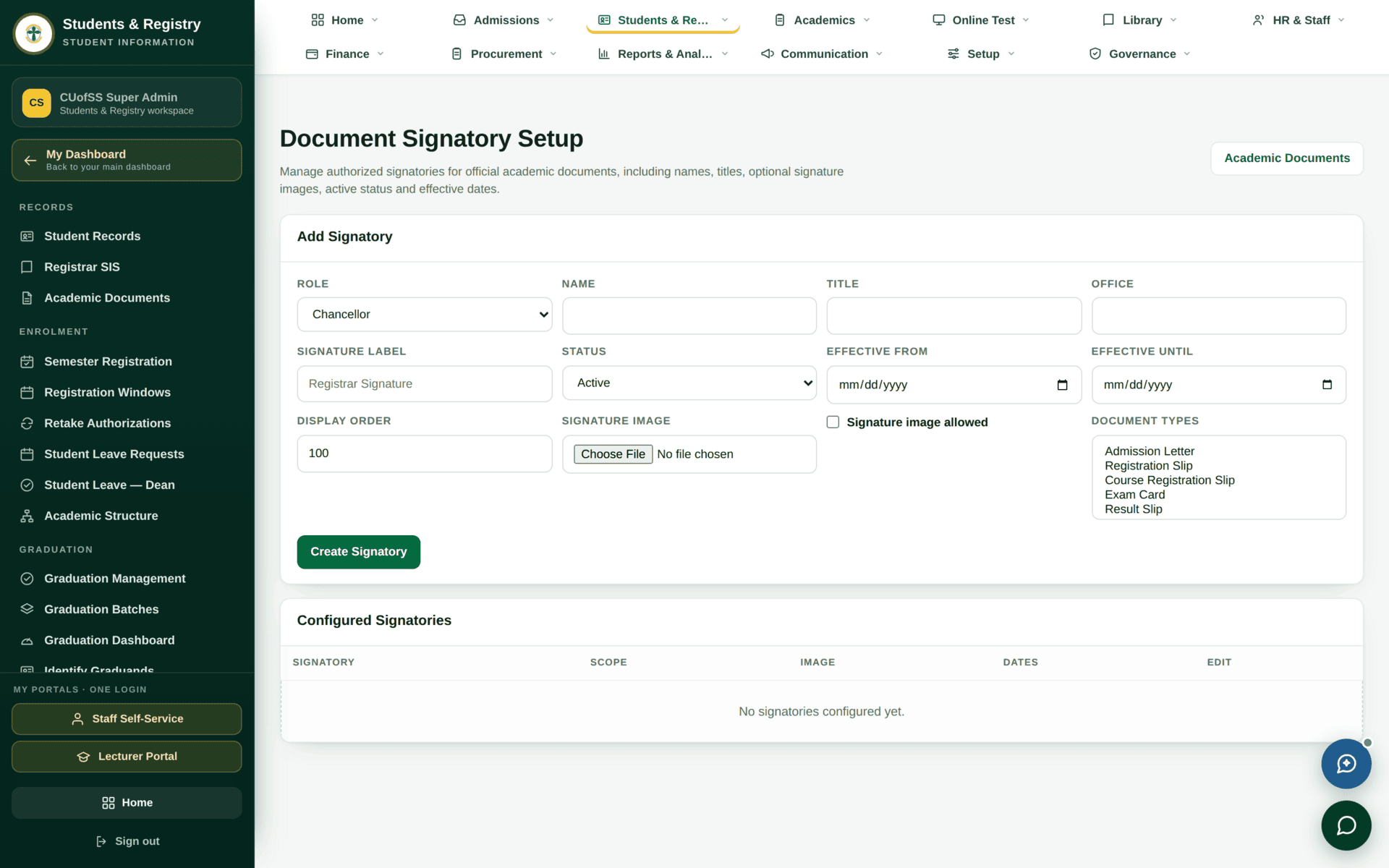1389x868 pixels.
Task: Open the dark green chat bubble button
Action: pos(1346,825)
